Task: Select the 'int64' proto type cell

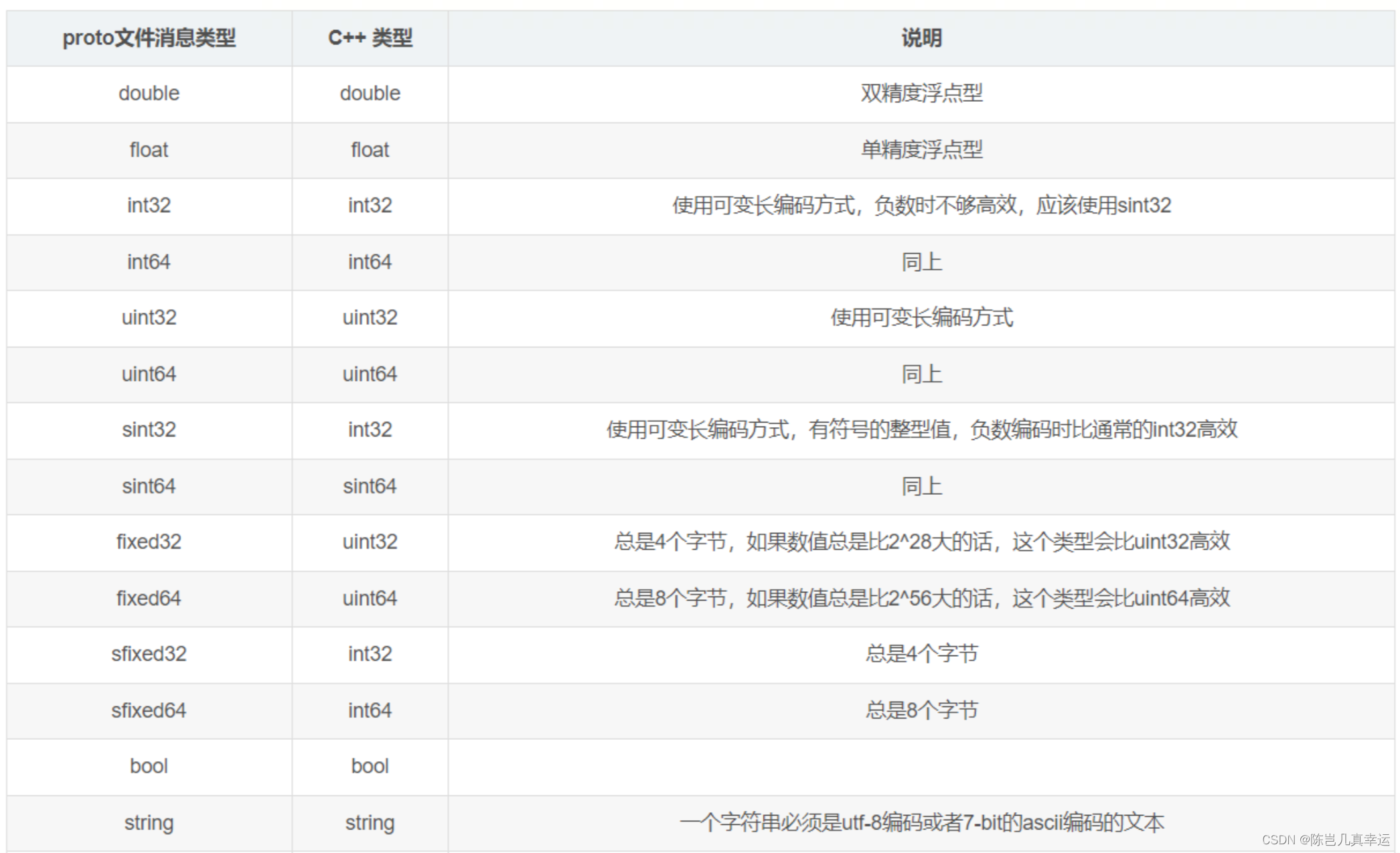Action: click(149, 262)
